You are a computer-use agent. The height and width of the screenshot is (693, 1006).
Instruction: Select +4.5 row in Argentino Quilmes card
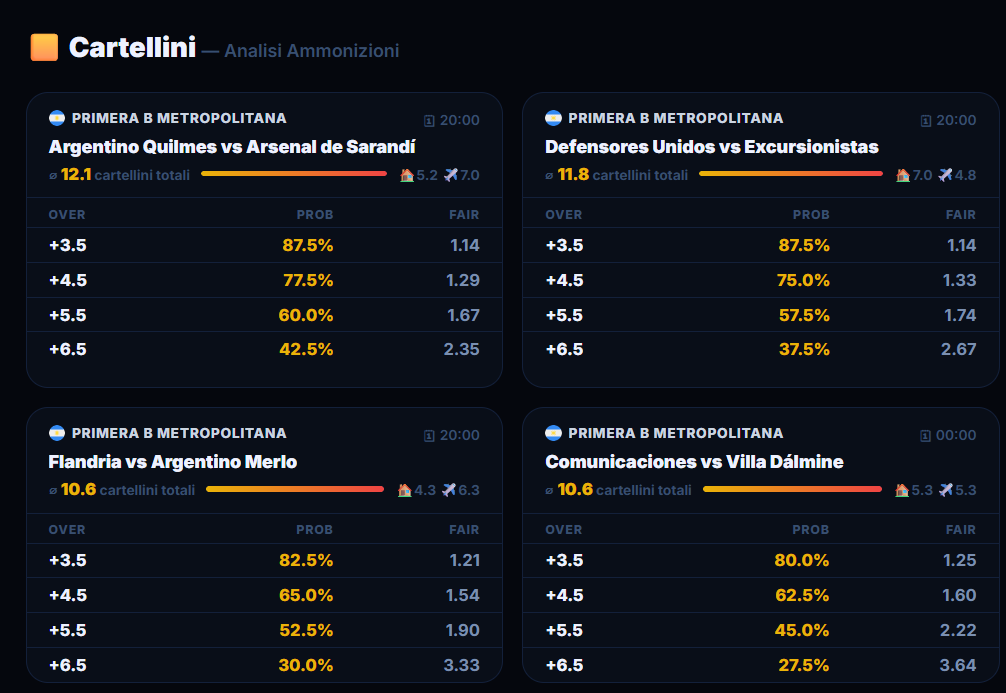[x=264, y=280]
